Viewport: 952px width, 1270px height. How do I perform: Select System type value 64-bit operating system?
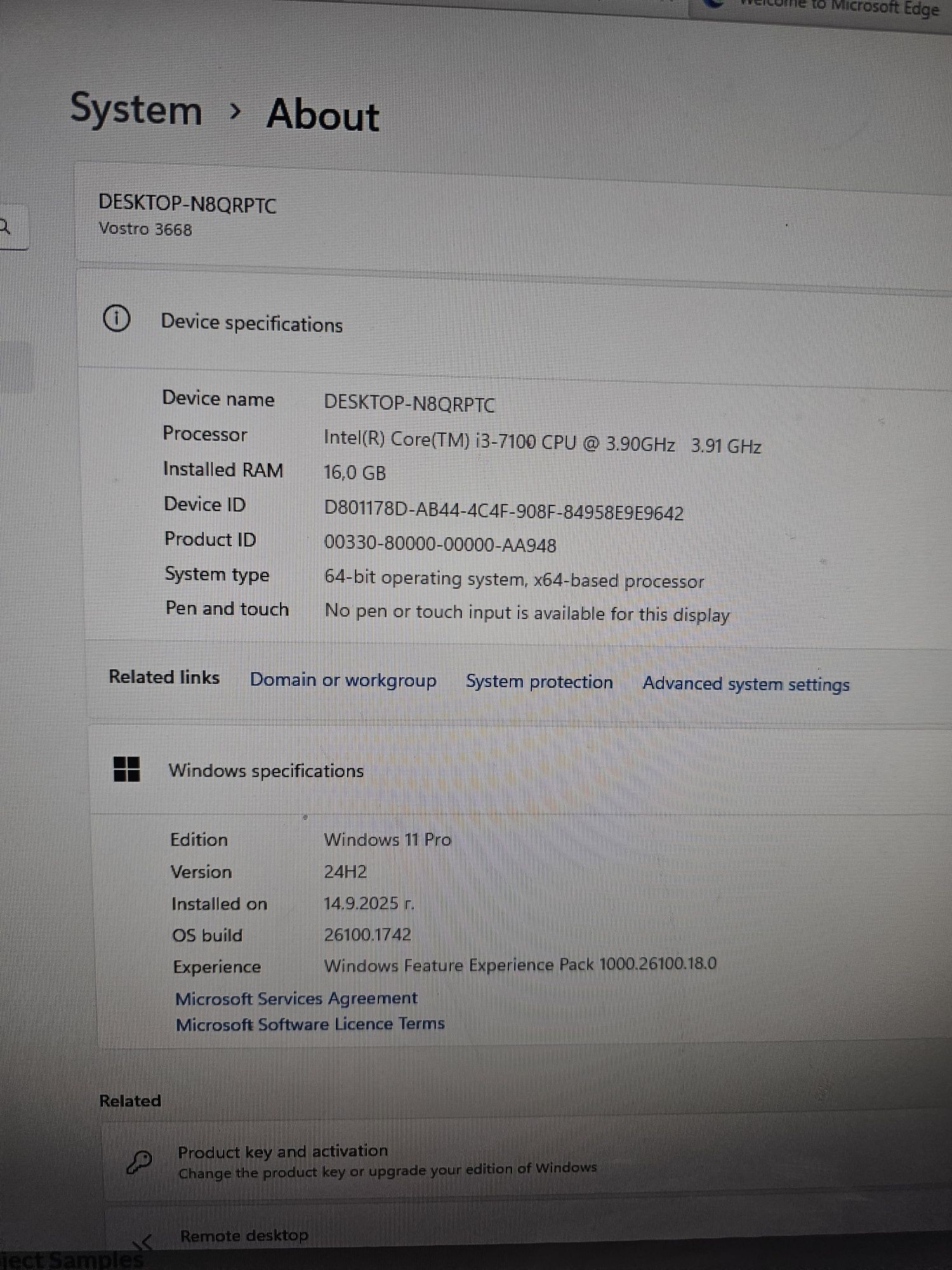(424, 578)
